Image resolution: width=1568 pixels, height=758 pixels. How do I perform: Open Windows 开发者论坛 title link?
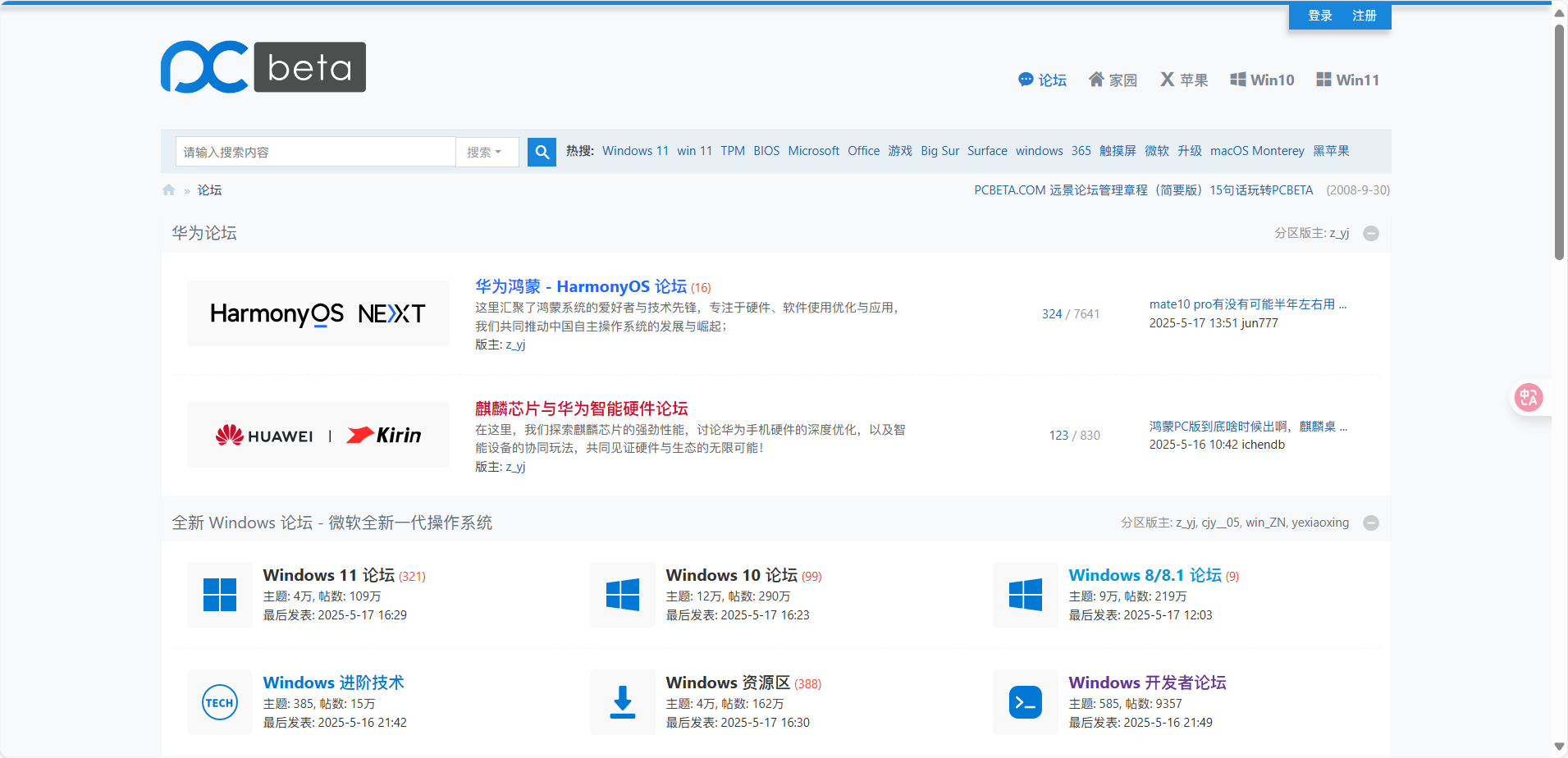1147,683
